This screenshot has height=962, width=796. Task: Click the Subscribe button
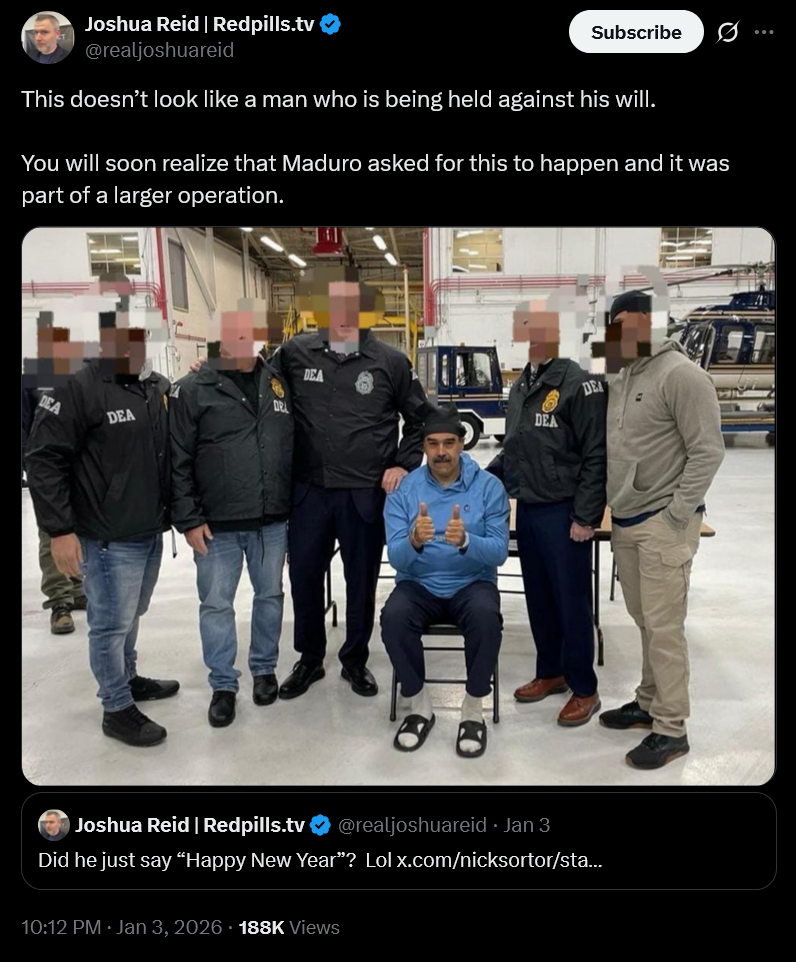pos(636,32)
